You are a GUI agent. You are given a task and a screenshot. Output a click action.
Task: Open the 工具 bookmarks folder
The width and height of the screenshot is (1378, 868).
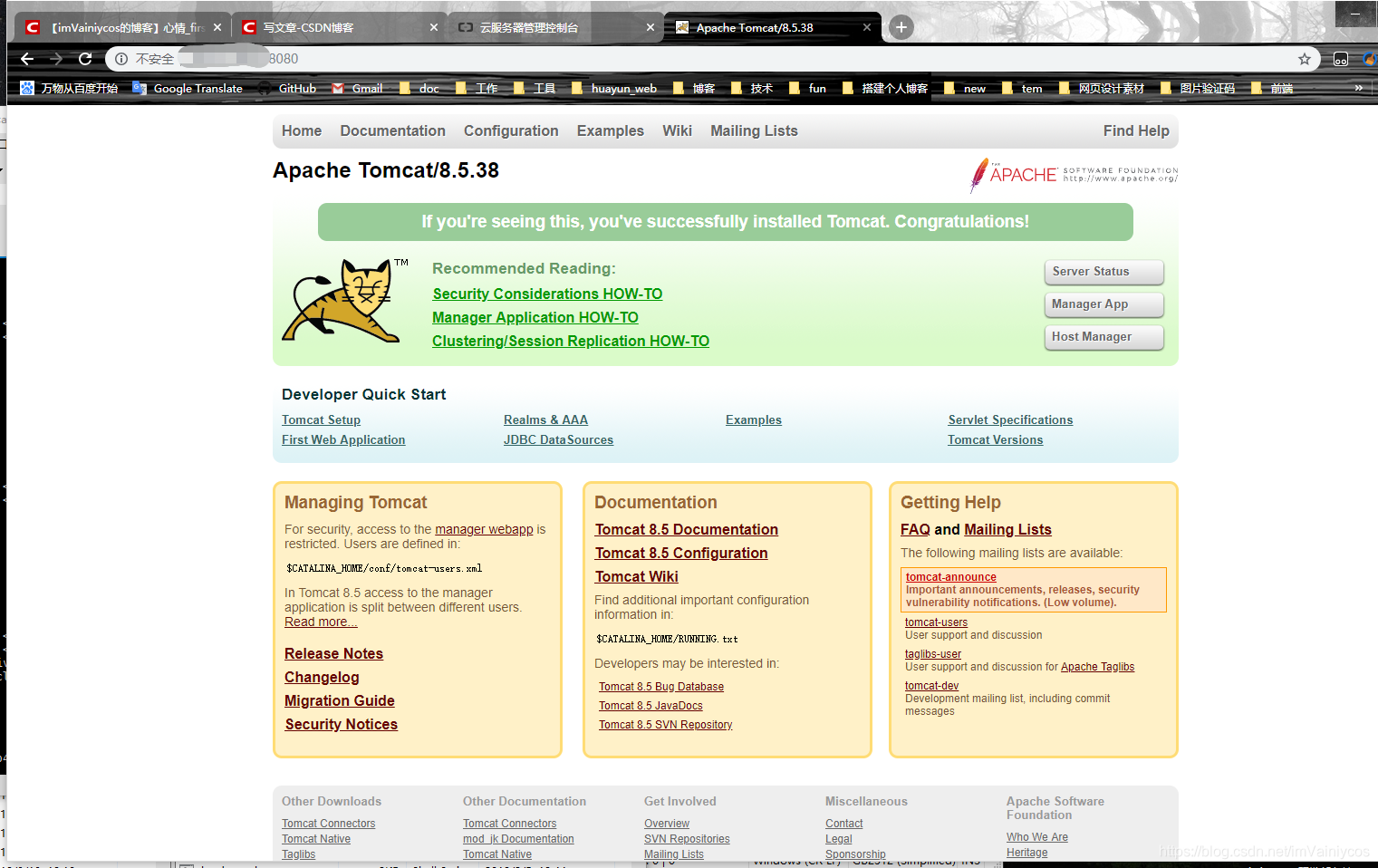coord(535,88)
